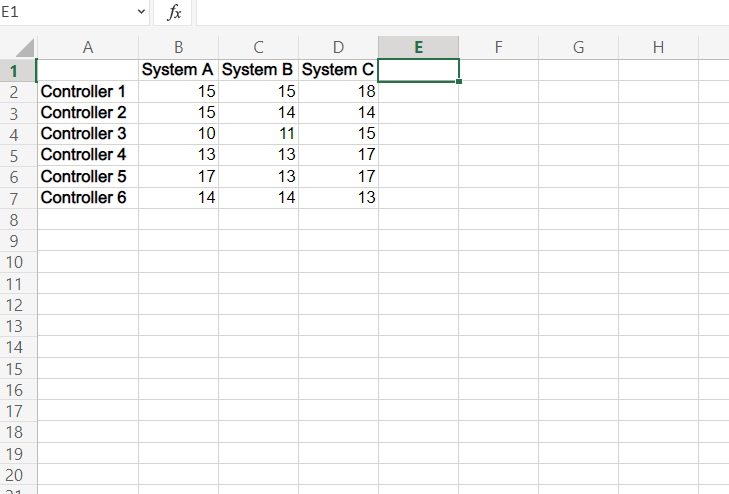This screenshot has height=494, width=729.
Task: Click Controller 3 System C value 15
Action: point(338,134)
